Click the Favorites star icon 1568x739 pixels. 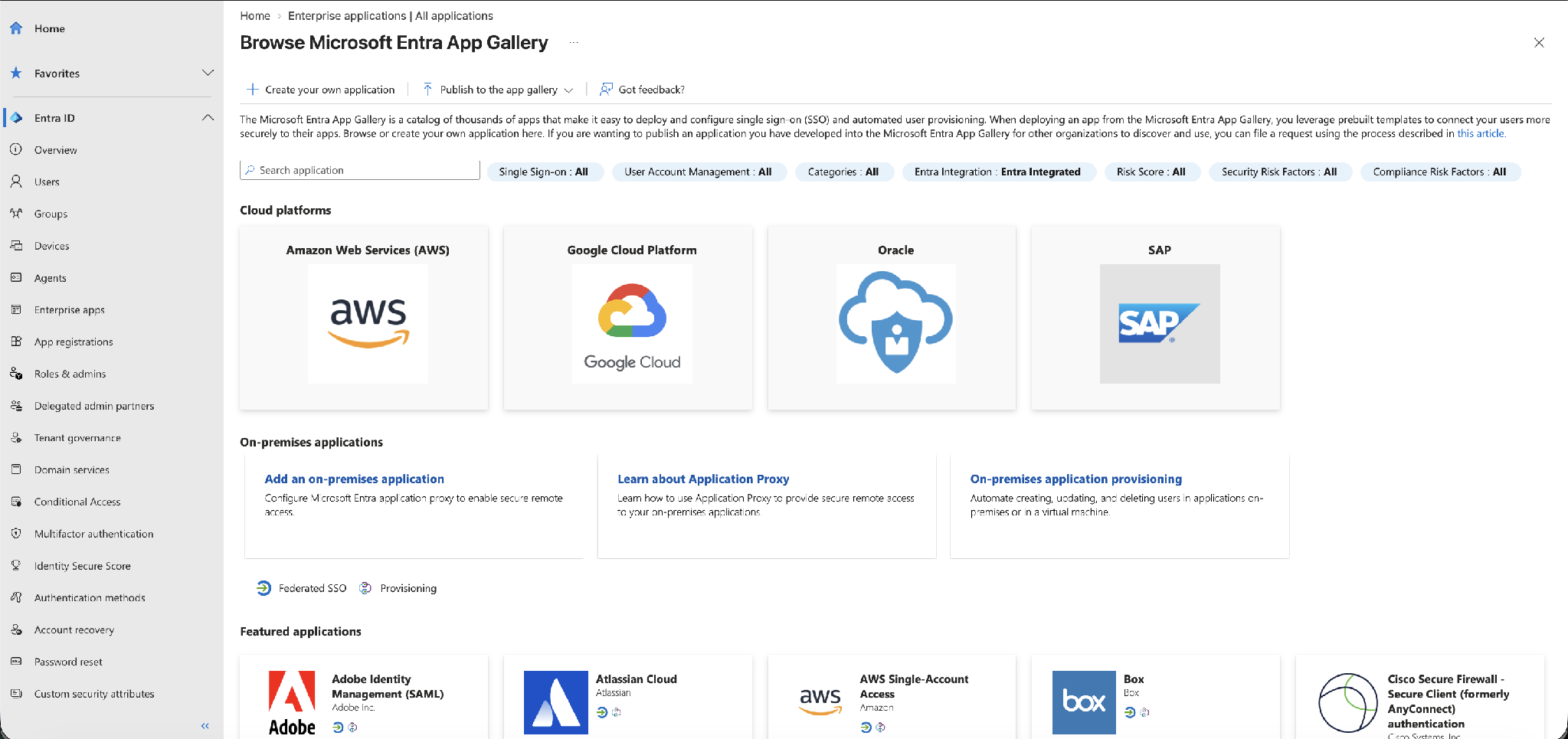coord(16,73)
